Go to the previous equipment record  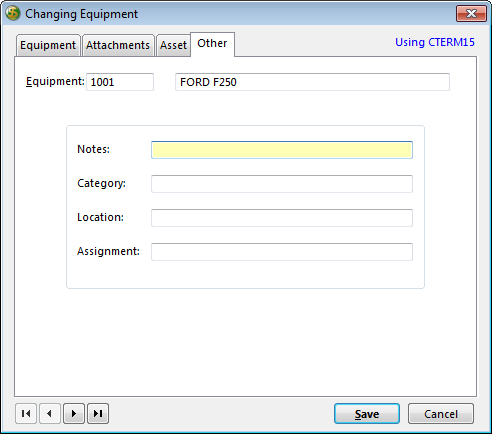(50, 414)
